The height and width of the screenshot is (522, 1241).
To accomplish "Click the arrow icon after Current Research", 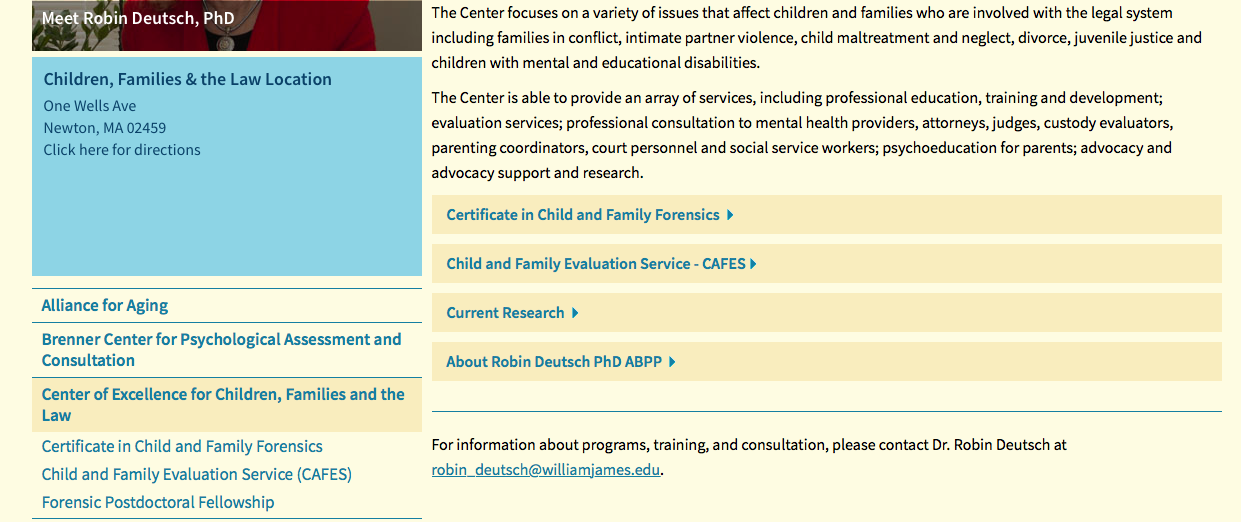I will (x=575, y=313).
